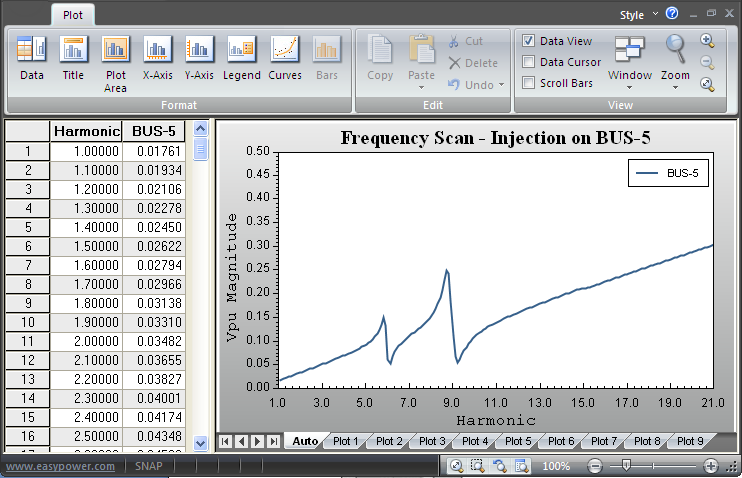Viewport: 742px width, 478px height.
Task: Enable the Data Cursor checkbox
Action: pyautogui.click(x=529, y=62)
